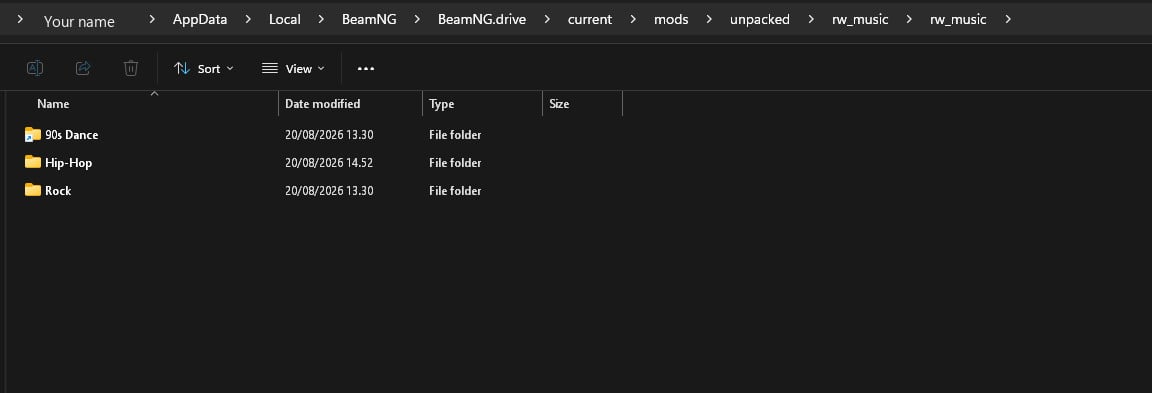This screenshot has height=393, width=1152.
Task: Expand chevron between BeamNG.drive and current
Action: 547,20
